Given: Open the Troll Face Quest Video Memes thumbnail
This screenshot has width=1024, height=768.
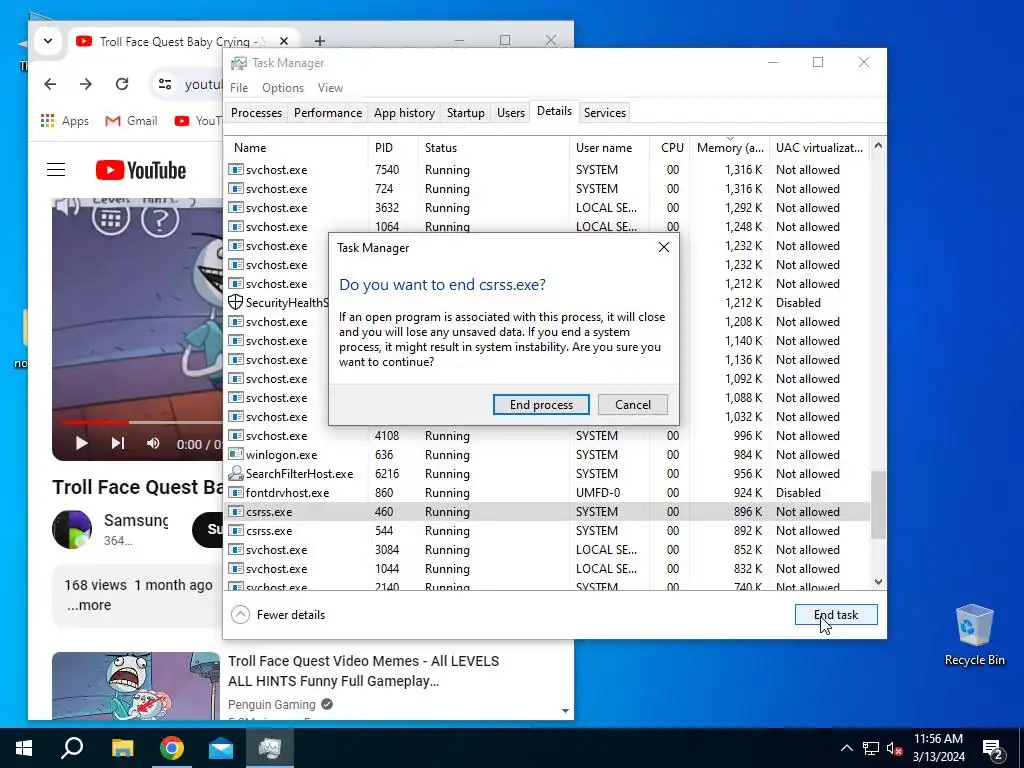Looking at the screenshot, I should 136,686.
